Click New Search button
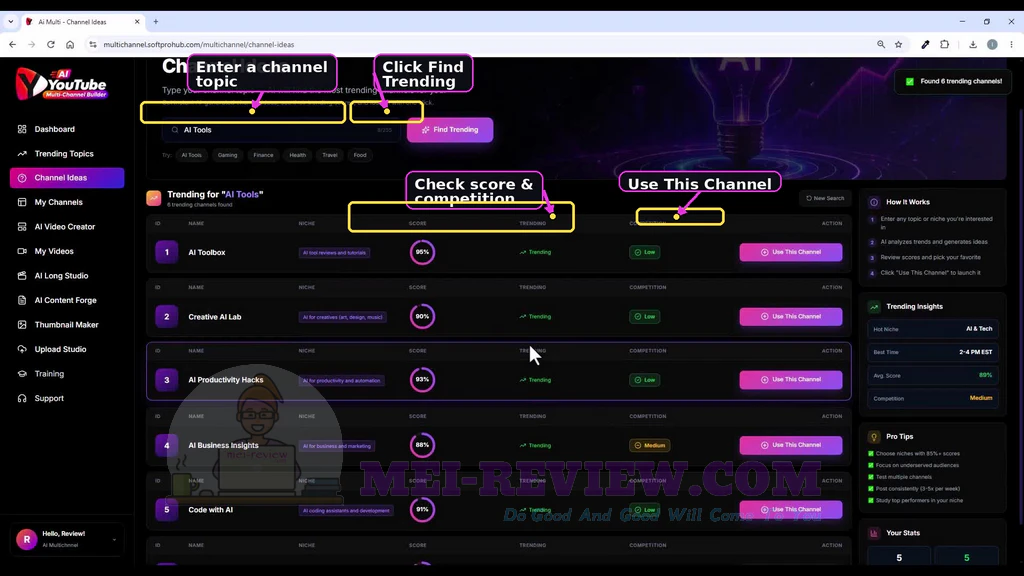The image size is (1024, 576). click(x=825, y=199)
